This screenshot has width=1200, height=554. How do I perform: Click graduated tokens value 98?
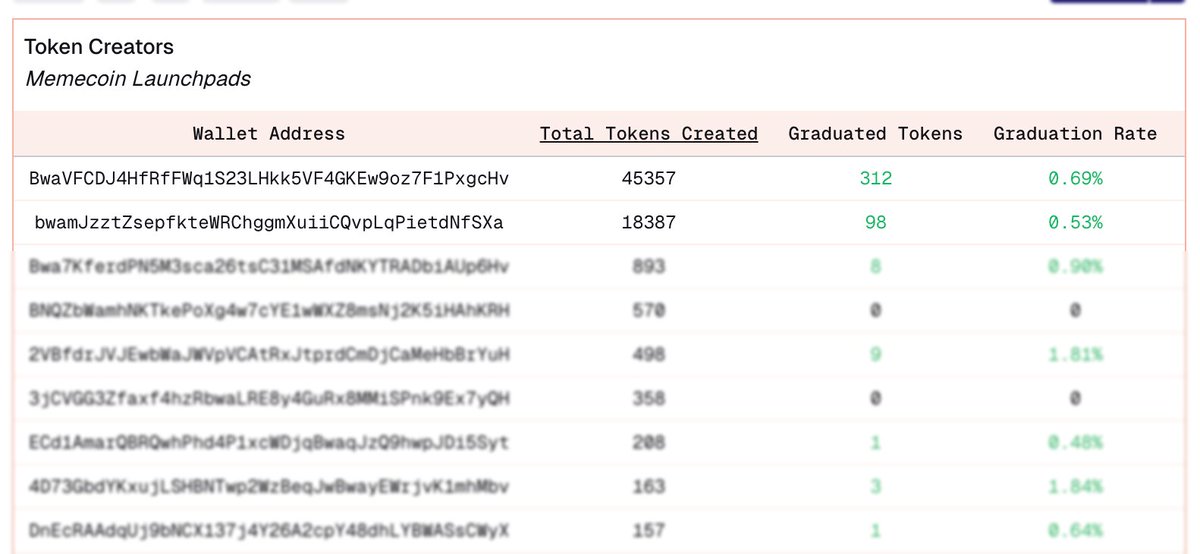875,223
